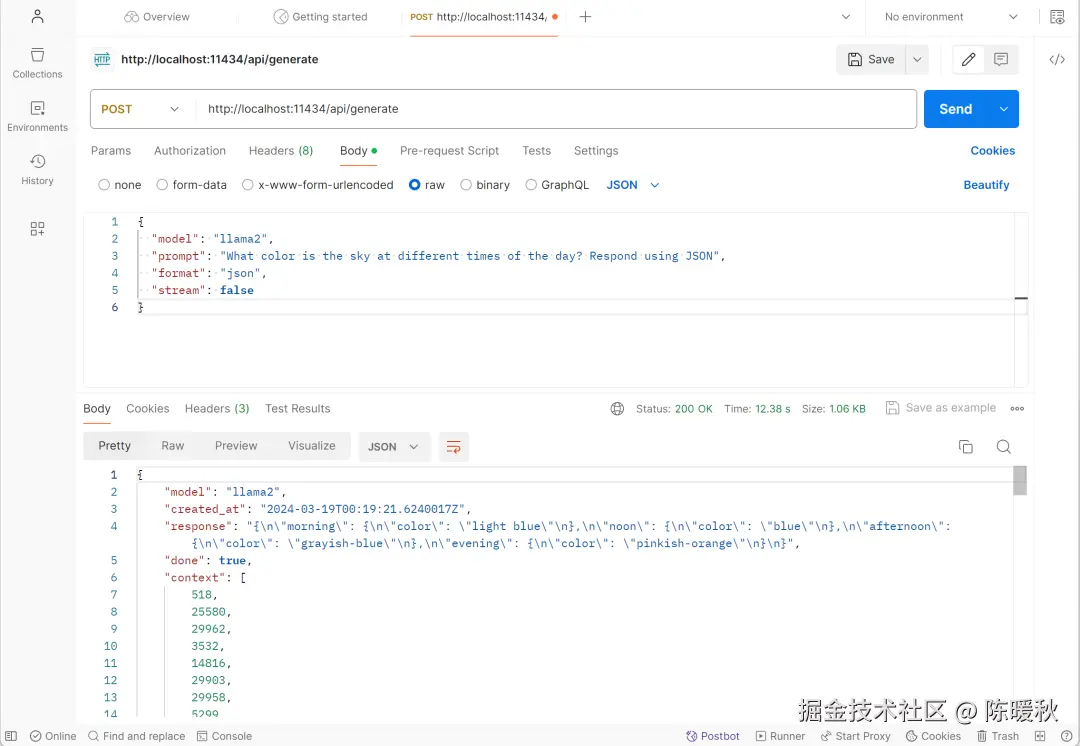This screenshot has width=1080, height=746.
Task: Open the response Headers (3) tab
Action: (x=217, y=408)
